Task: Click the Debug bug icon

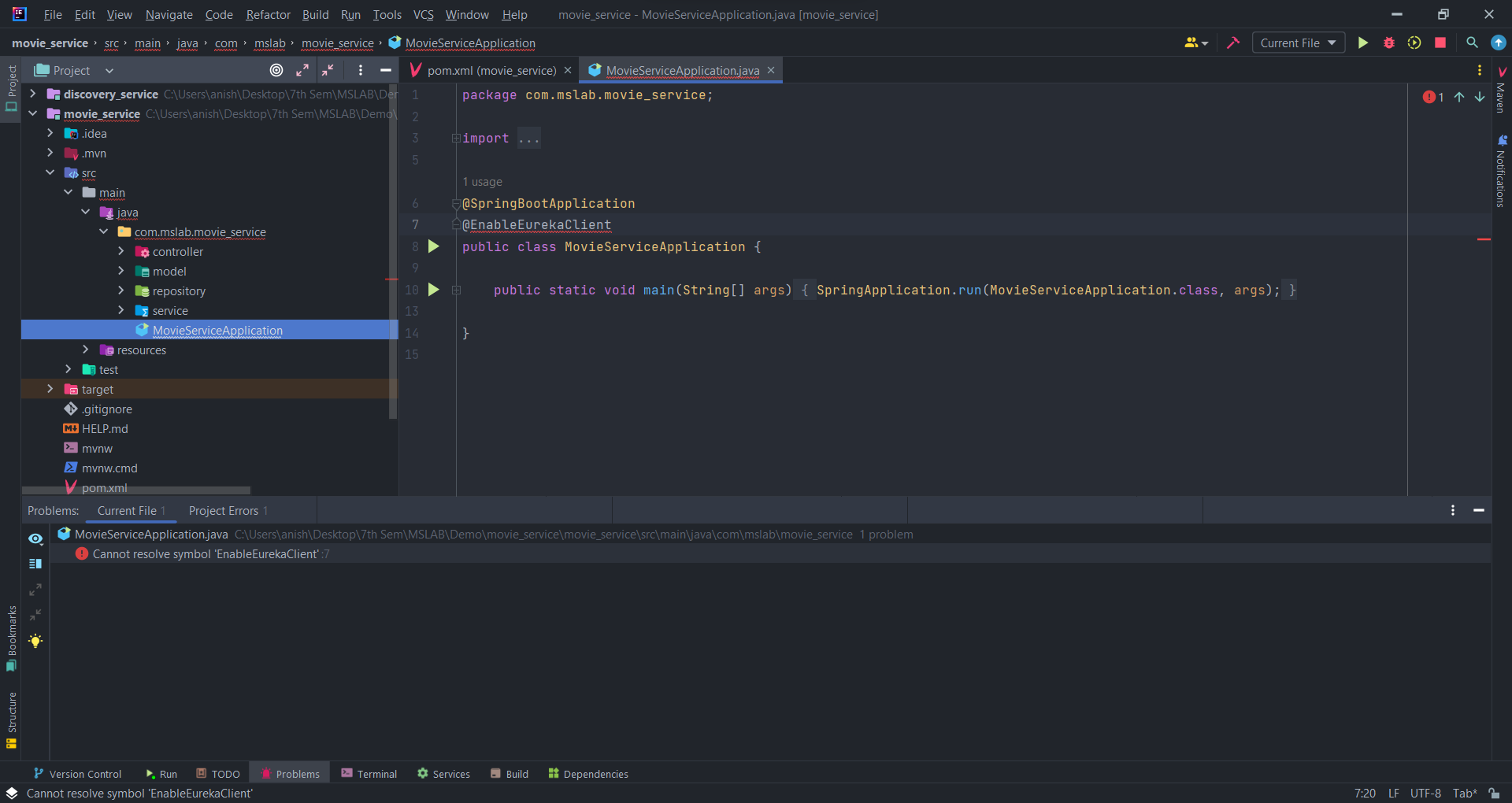Action: pos(1389,43)
